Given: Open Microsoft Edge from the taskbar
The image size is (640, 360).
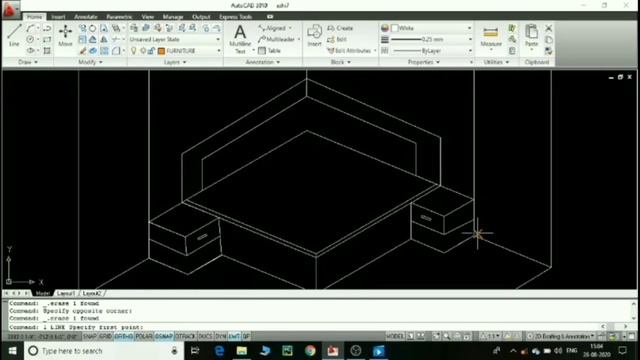Looking at the screenshot, I should click(x=219, y=351).
